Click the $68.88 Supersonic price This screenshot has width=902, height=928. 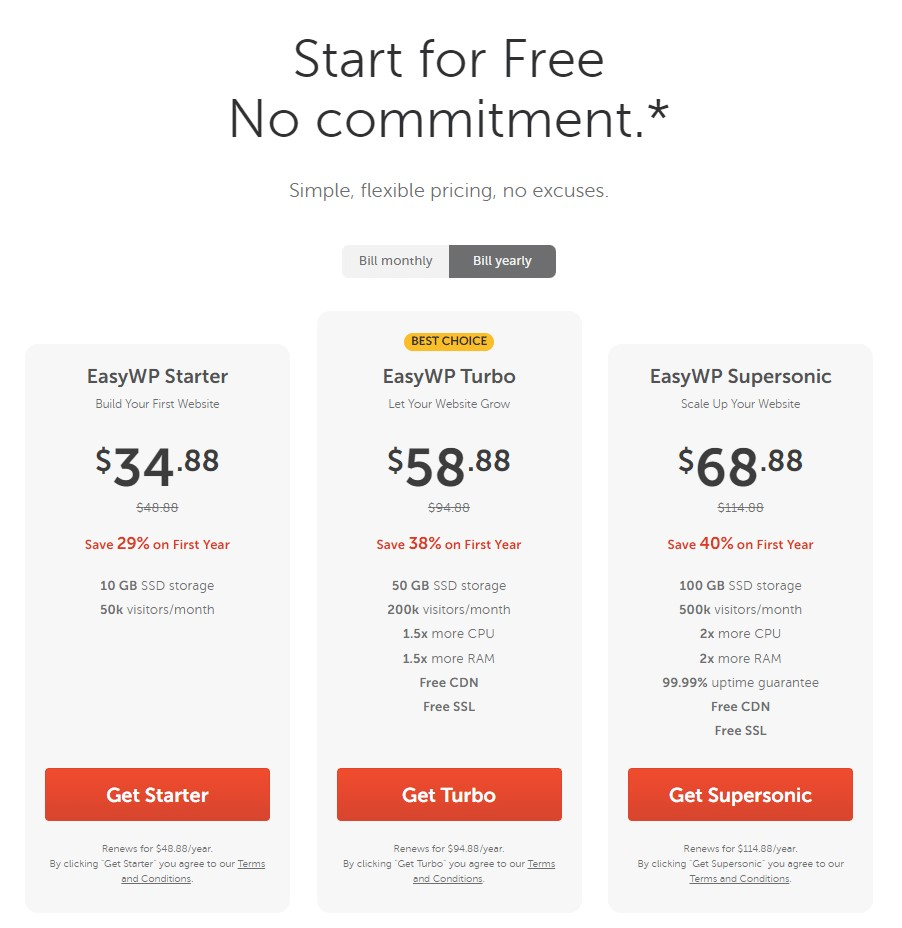tap(740, 466)
